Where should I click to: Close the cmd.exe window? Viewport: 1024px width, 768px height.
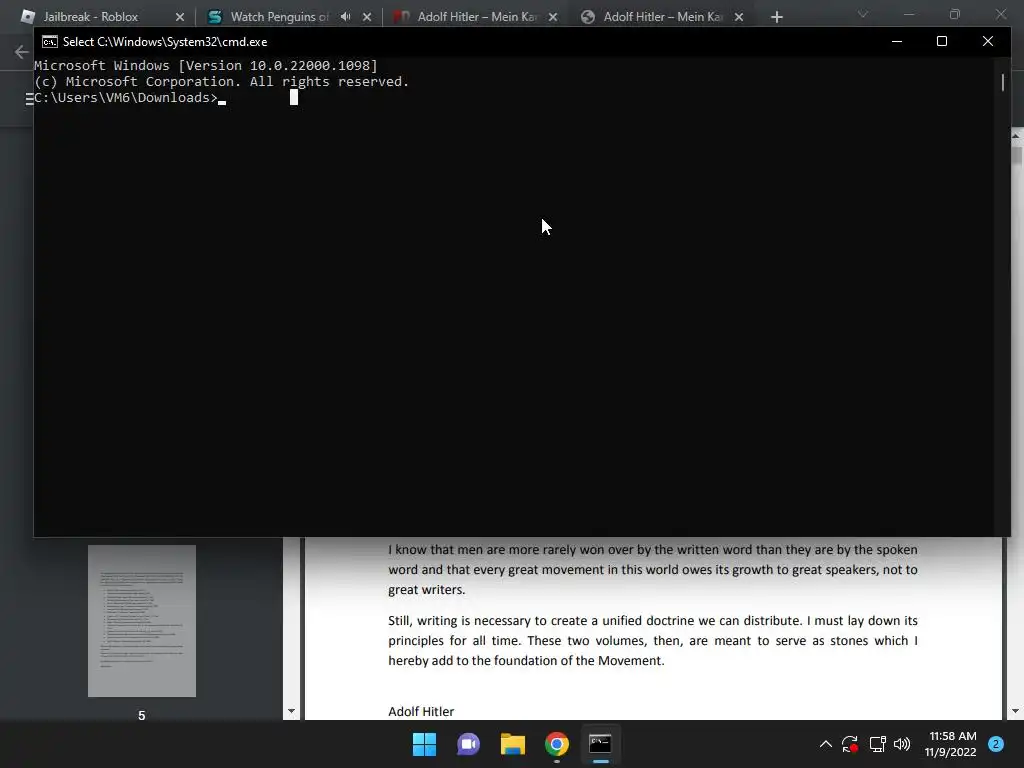(987, 41)
